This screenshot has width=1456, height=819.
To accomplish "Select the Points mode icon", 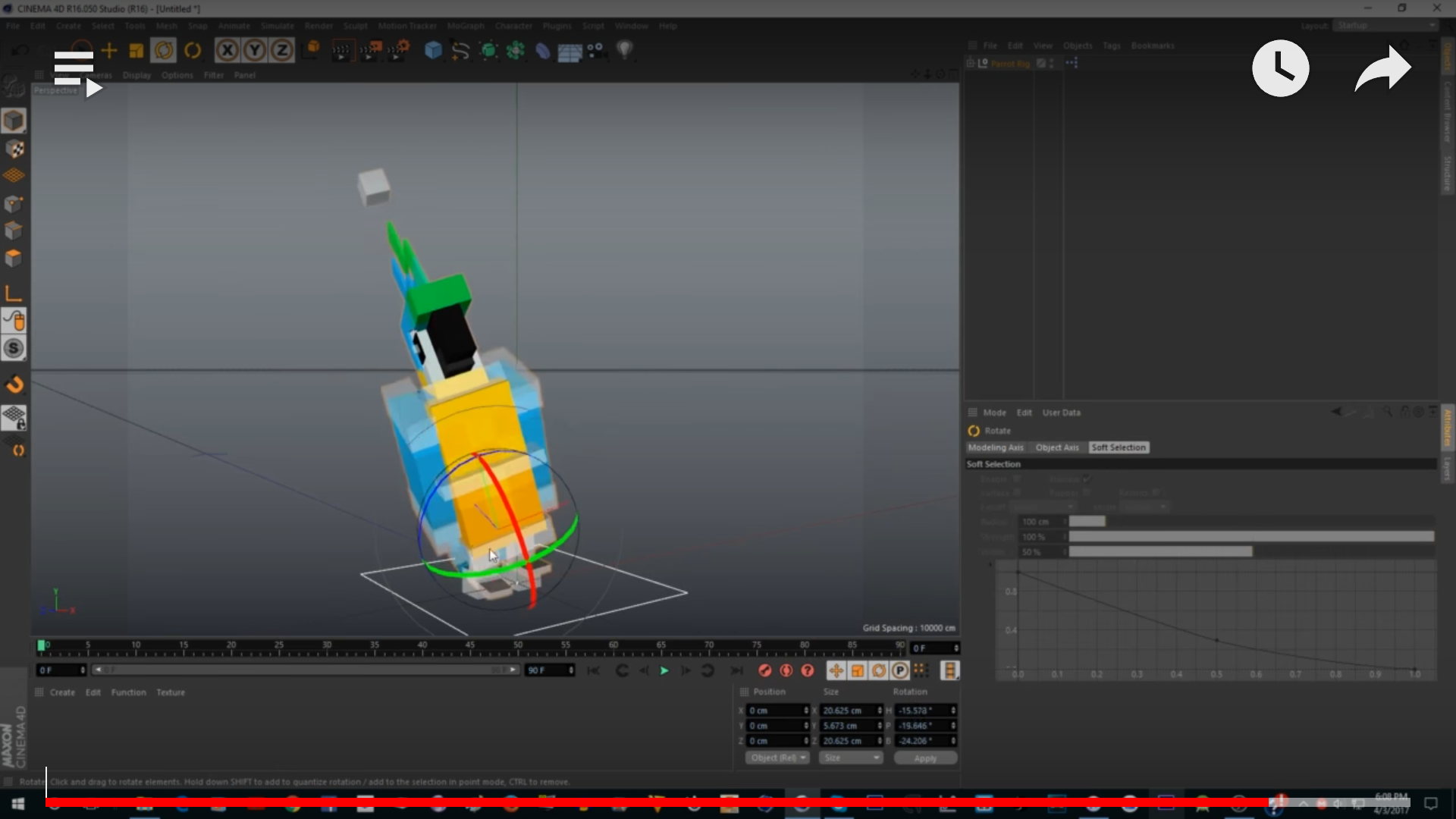I will pos(14,203).
